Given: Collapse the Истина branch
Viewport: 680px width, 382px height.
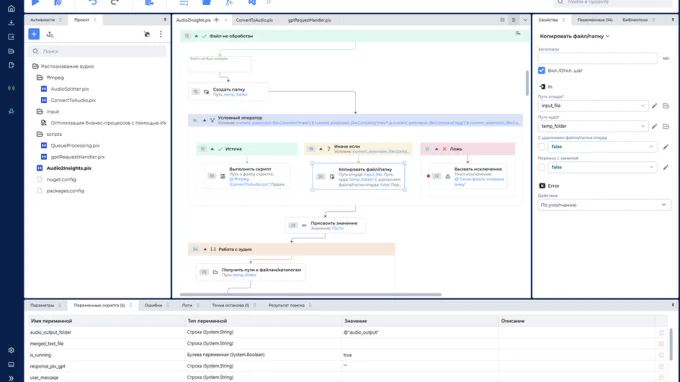Looking at the screenshot, I should (212, 149).
